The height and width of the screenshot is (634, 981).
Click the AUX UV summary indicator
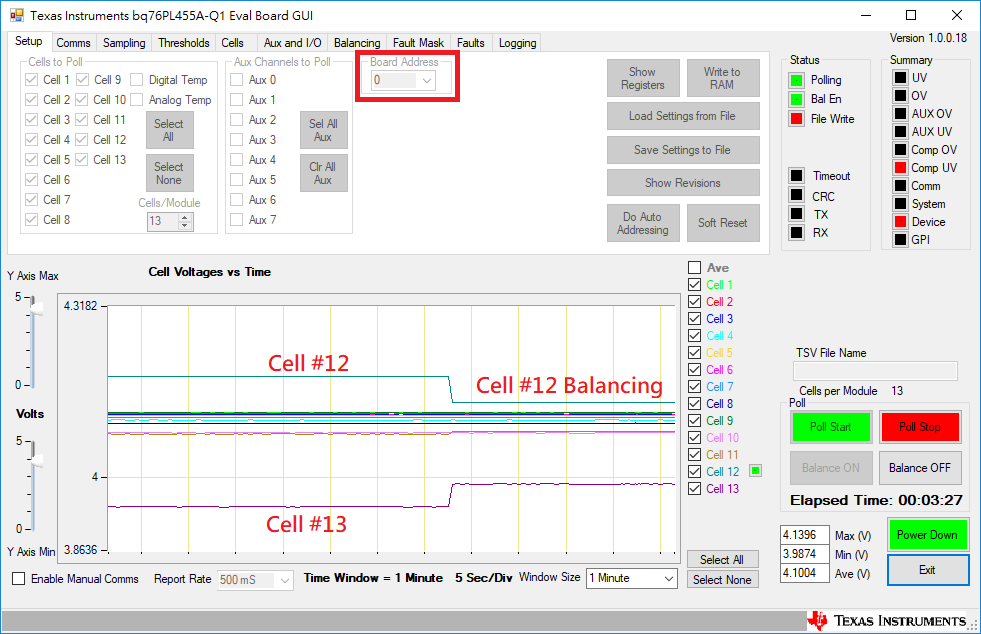(900, 131)
